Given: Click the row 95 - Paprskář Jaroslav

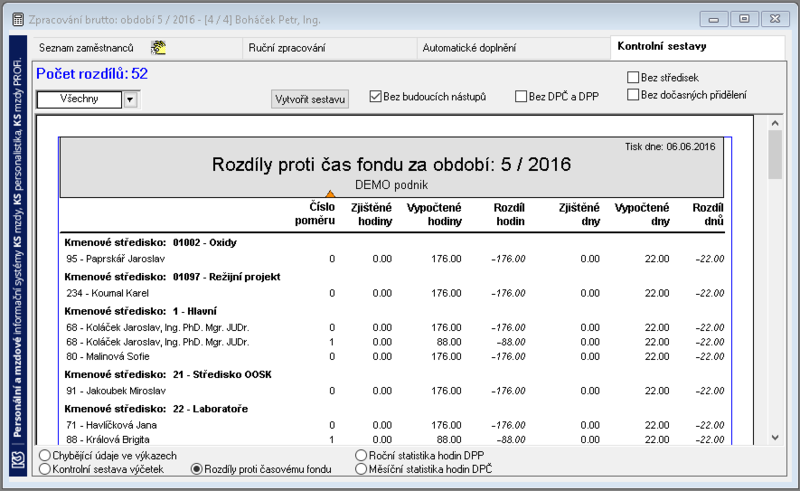Looking at the screenshot, I should [394, 259].
